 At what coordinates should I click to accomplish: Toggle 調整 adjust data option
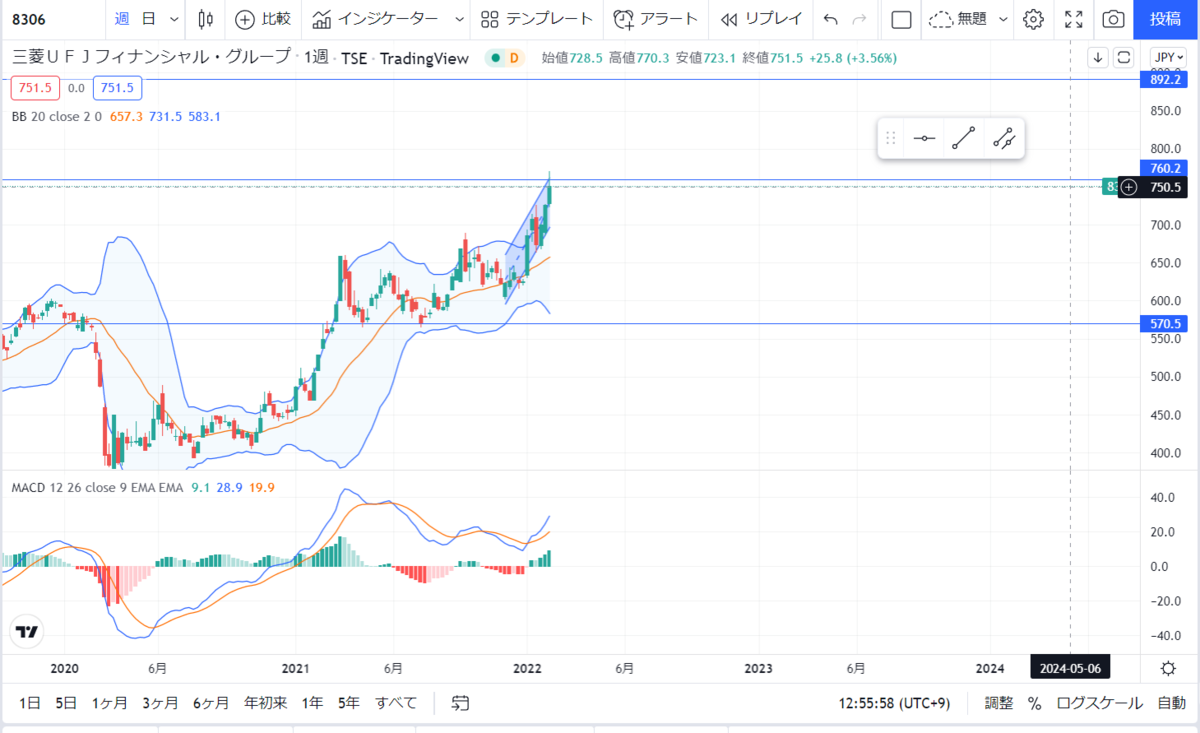(998, 703)
